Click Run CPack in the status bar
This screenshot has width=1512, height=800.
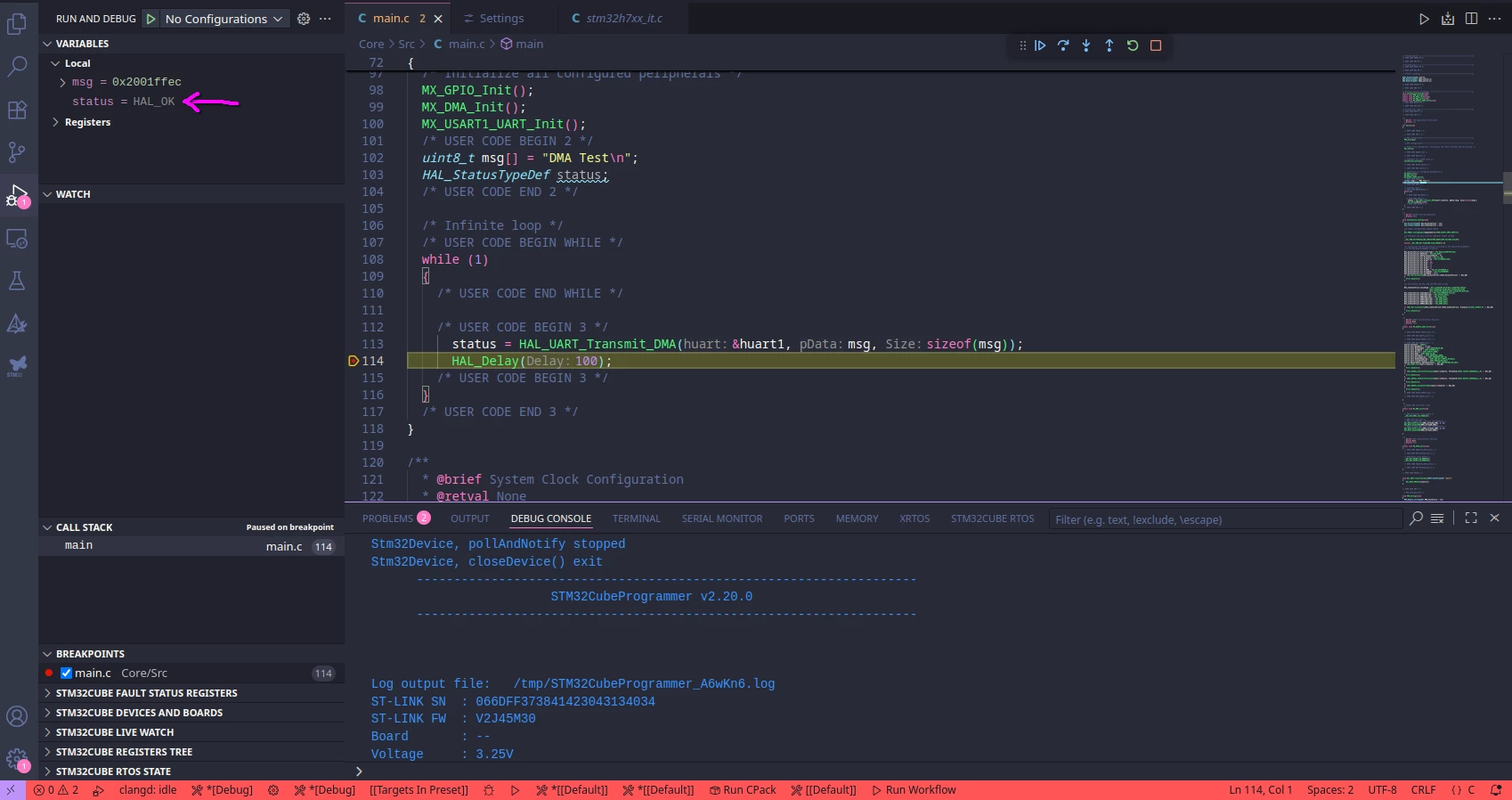(743, 790)
